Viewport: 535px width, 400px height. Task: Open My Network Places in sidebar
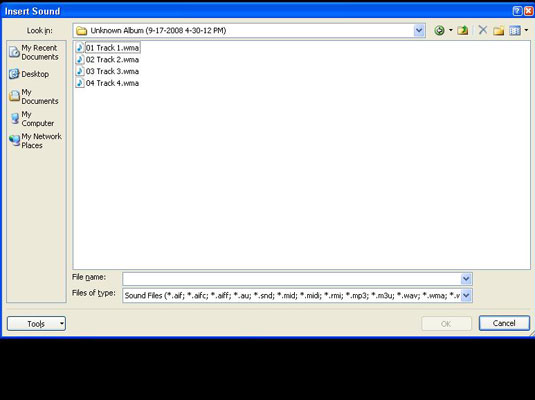(x=35, y=141)
